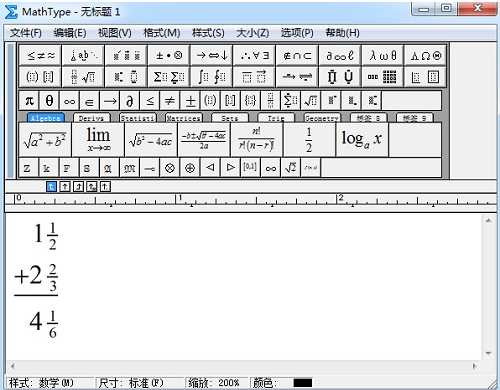The height and width of the screenshot is (390, 500).
Task: Open the logical symbols palette (∴∀∃)
Action: coord(254,55)
